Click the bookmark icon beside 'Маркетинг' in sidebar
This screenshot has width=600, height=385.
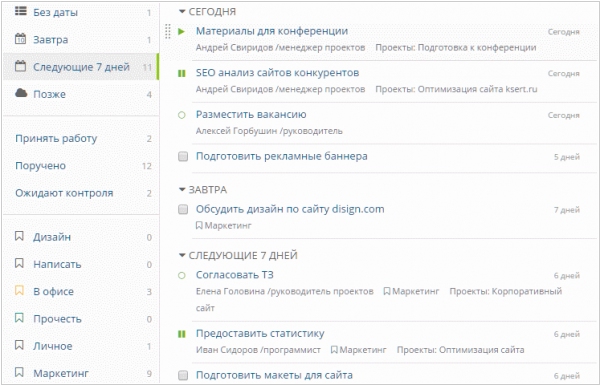pos(19,372)
